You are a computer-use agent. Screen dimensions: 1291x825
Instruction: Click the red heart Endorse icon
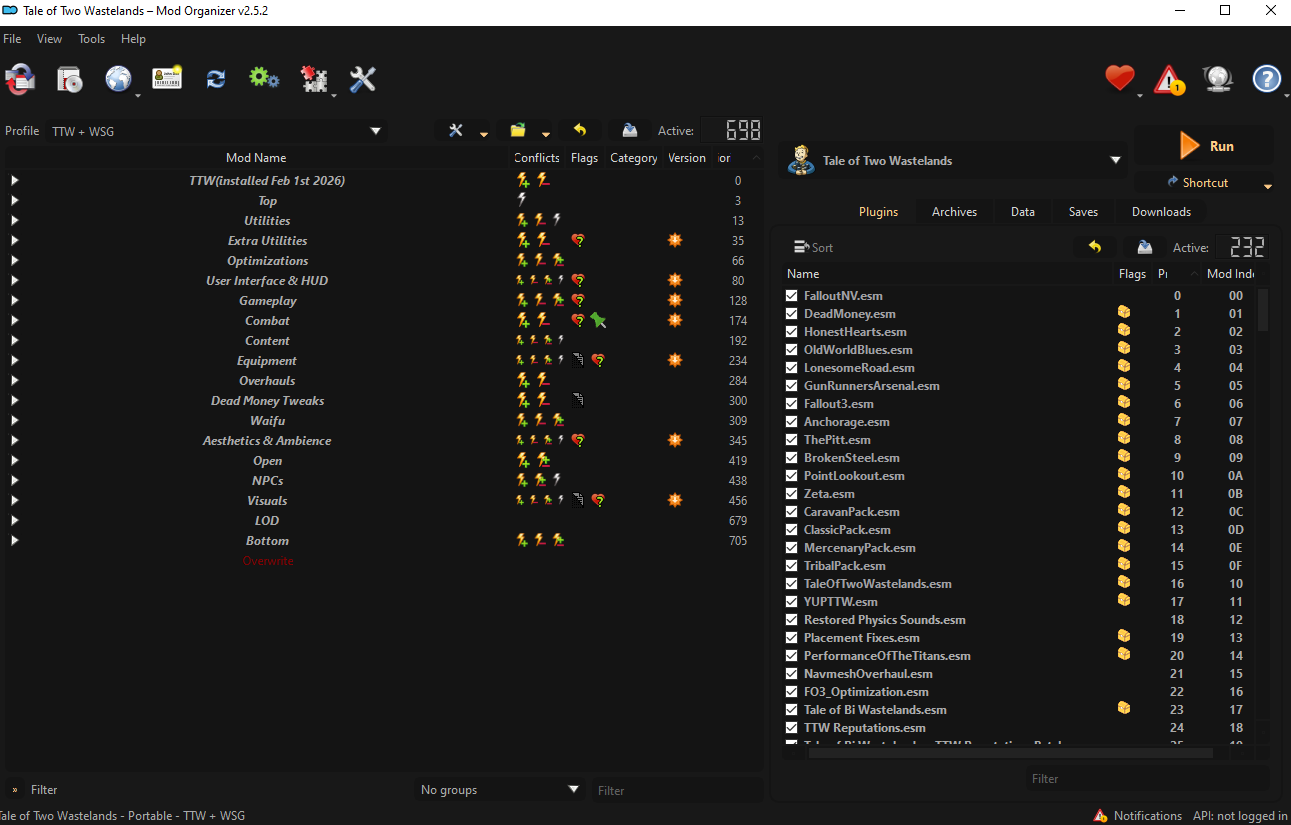[x=1120, y=78]
